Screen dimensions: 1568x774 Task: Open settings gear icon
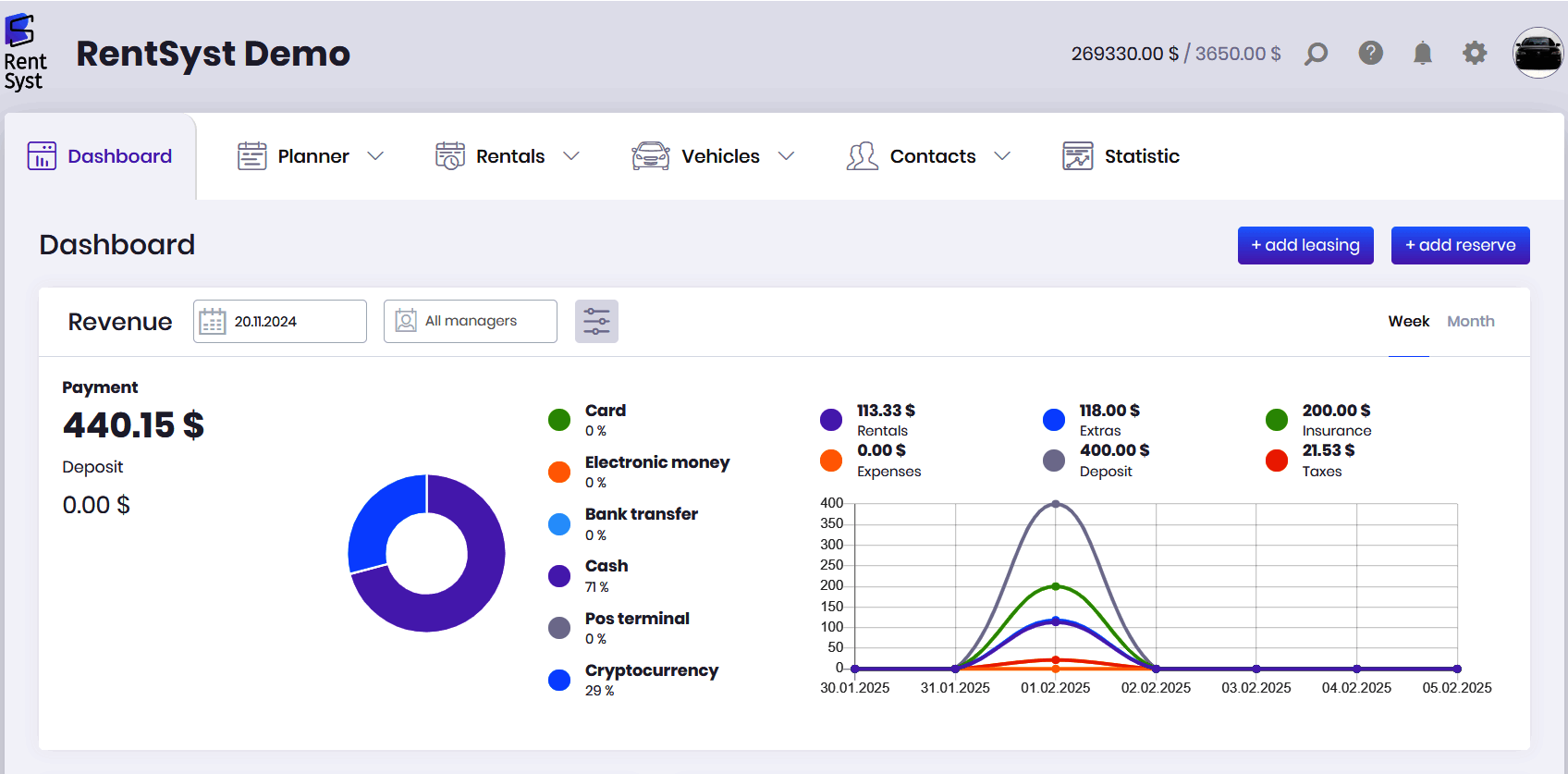pos(1475,54)
